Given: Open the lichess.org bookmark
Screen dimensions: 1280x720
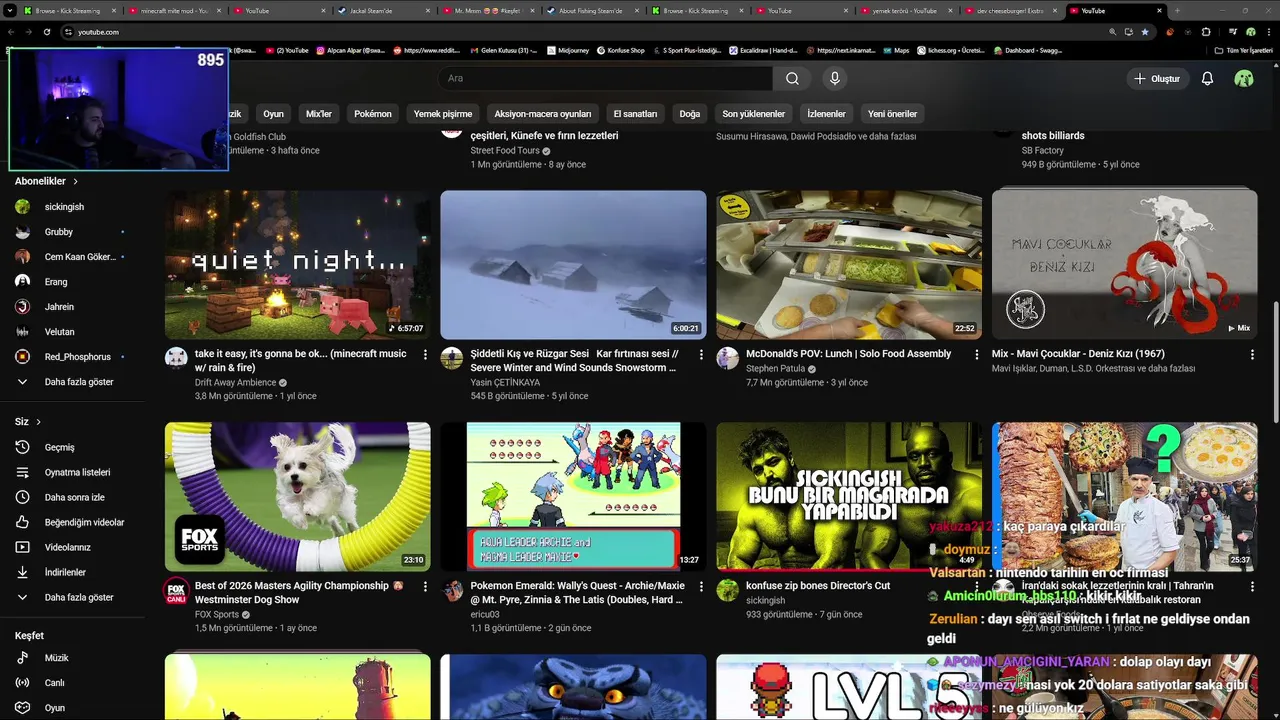Looking at the screenshot, I should point(952,50).
